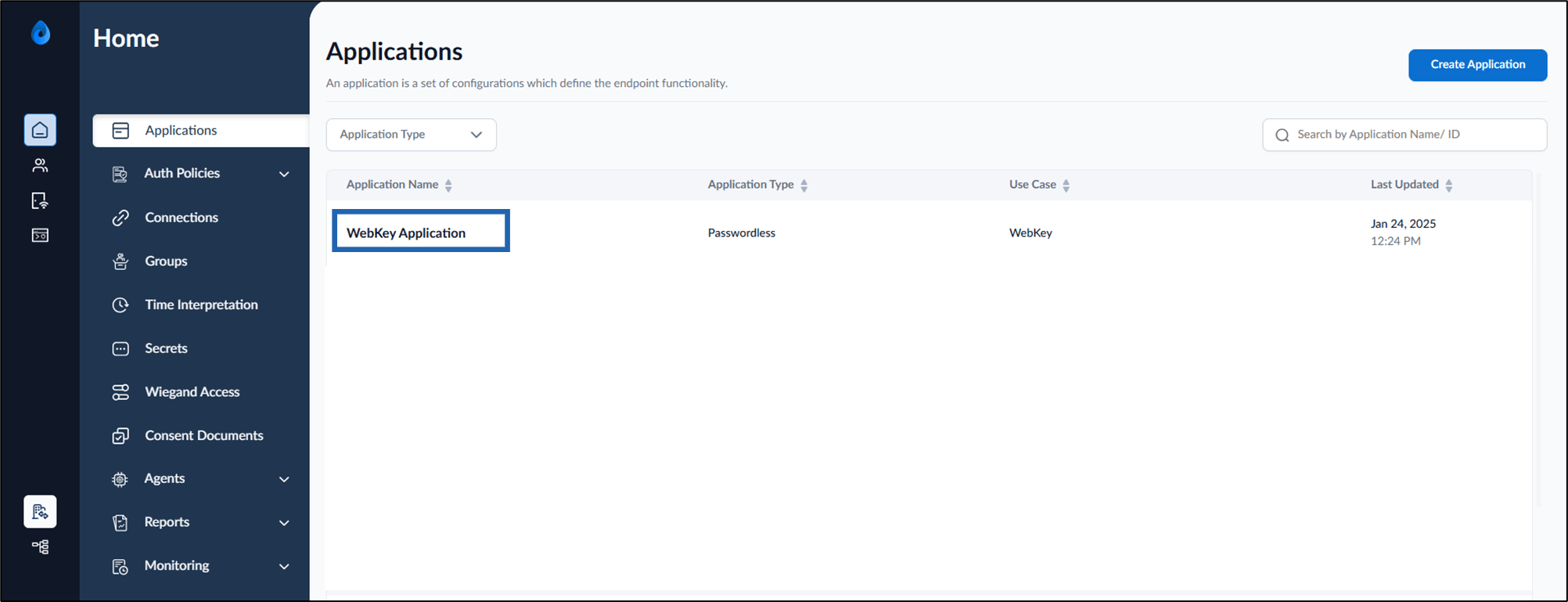
Task: Sort by Use Case column arrows
Action: tap(1066, 186)
